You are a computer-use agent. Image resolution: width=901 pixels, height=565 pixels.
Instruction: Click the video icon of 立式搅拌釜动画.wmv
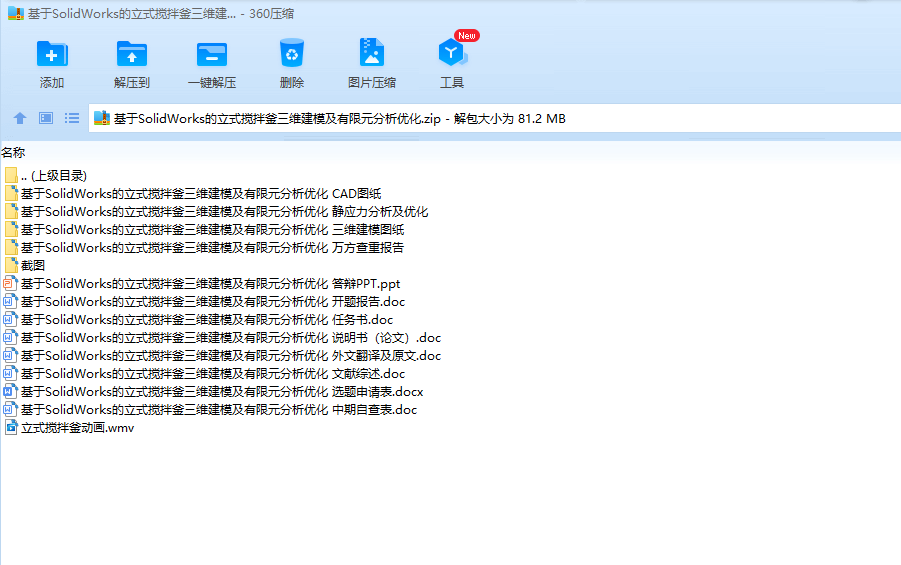[11, 427]
